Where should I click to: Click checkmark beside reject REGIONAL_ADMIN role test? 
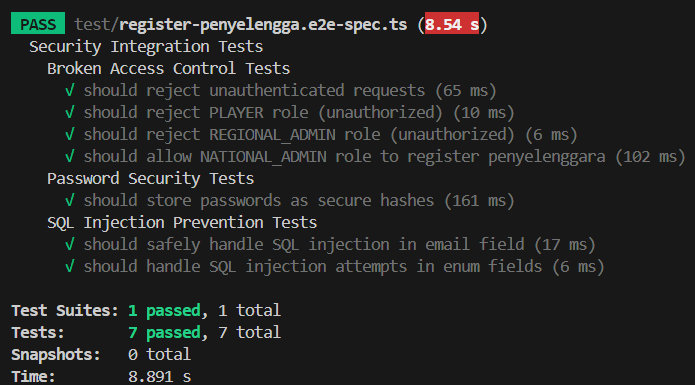point(70,135)
